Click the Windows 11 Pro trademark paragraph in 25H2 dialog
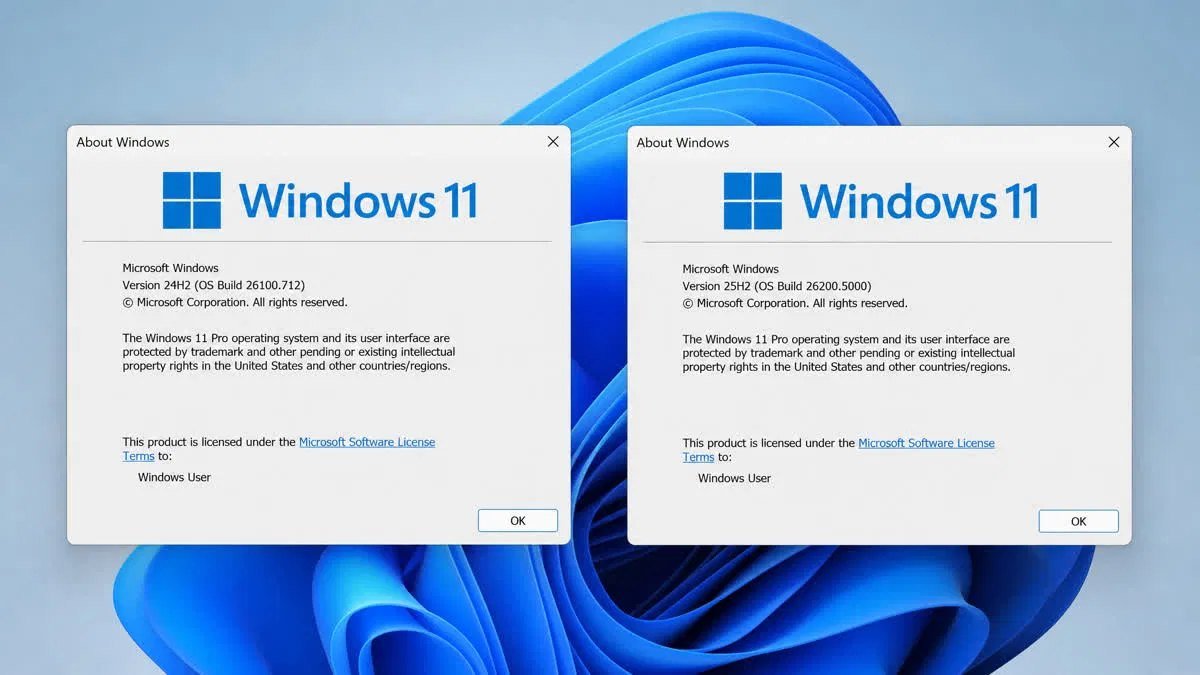Screen dimensions: 1200x675 [848, 353]
